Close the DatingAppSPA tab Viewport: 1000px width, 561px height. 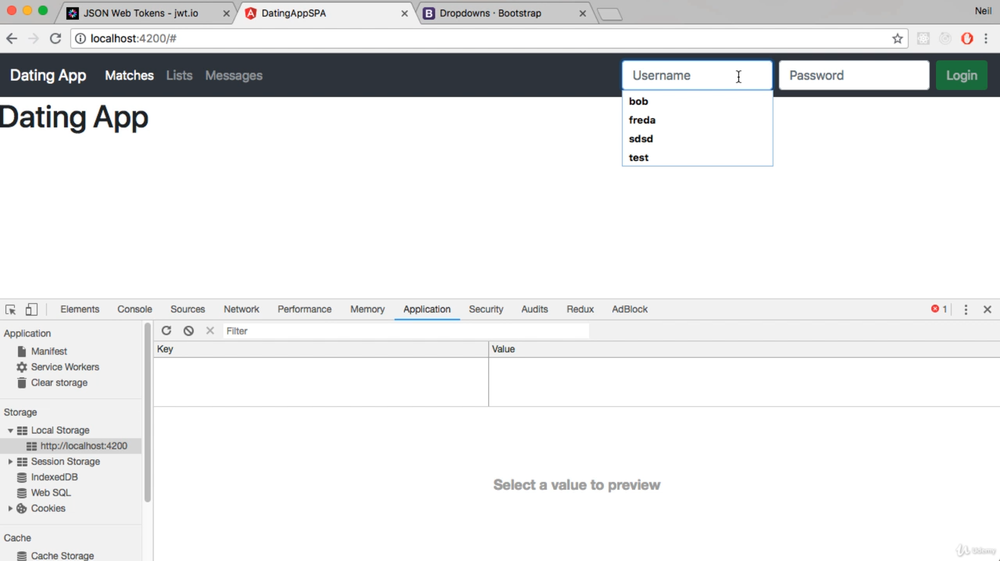[x=404, y=13]
